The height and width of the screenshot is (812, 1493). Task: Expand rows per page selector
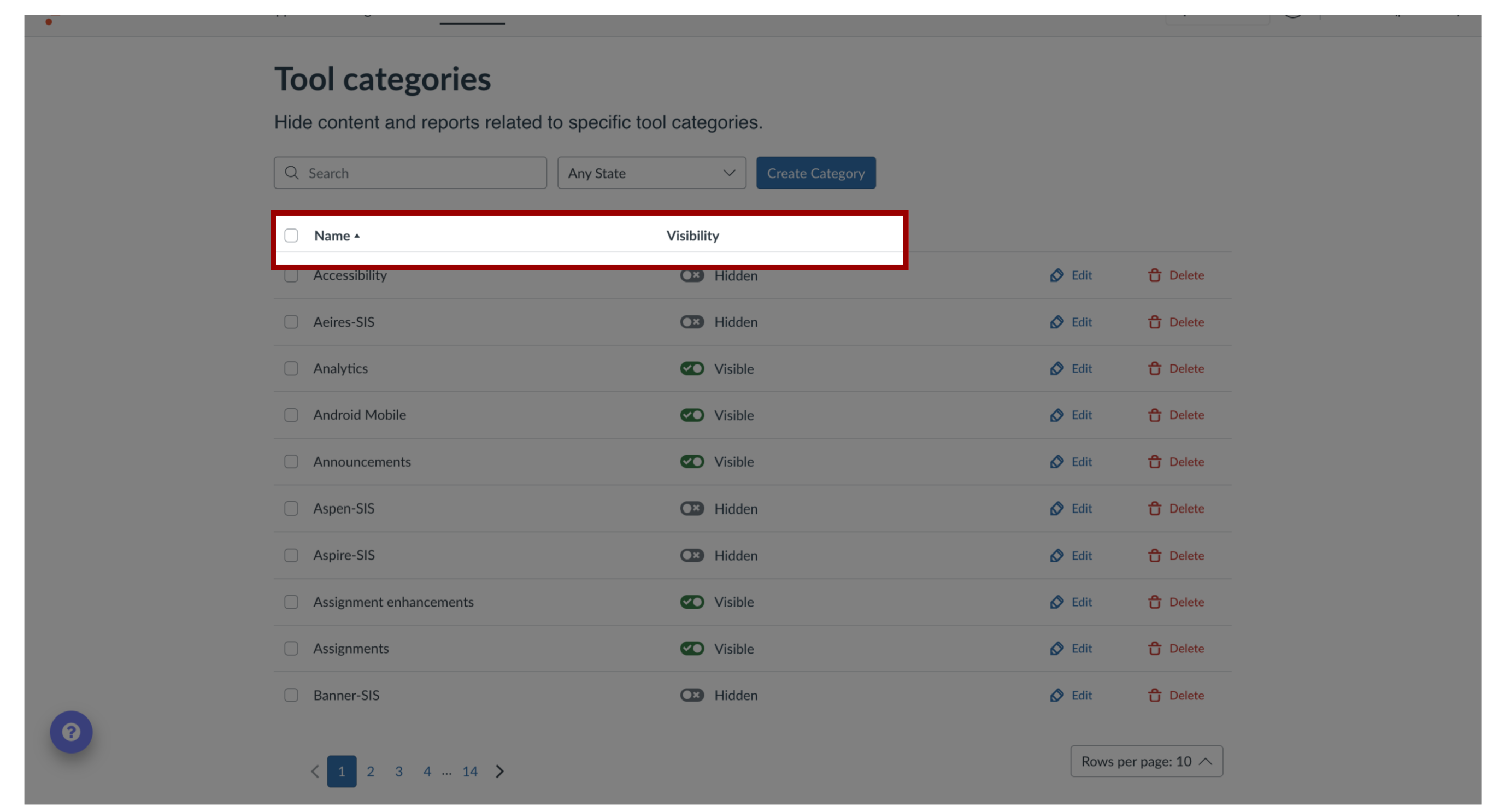[x=1145, y=761]
